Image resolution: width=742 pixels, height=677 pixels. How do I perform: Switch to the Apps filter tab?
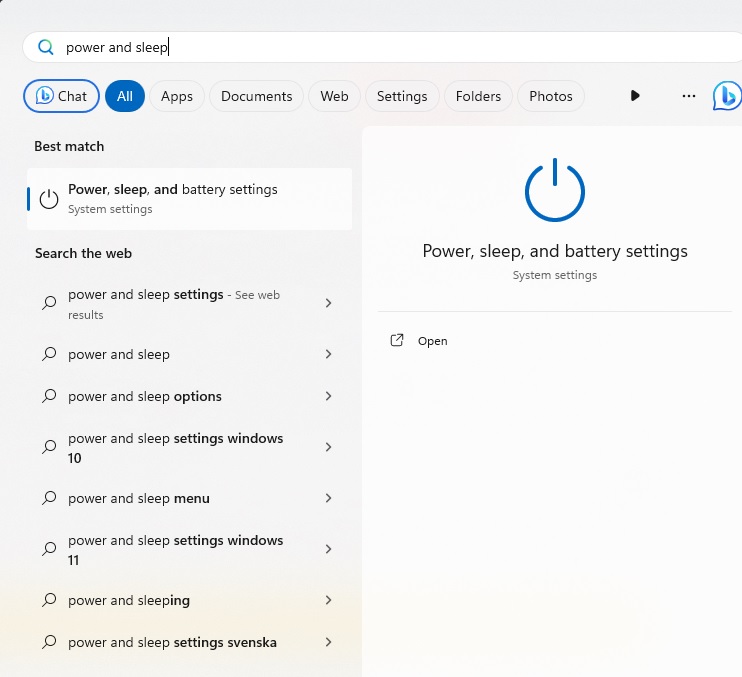177,96
